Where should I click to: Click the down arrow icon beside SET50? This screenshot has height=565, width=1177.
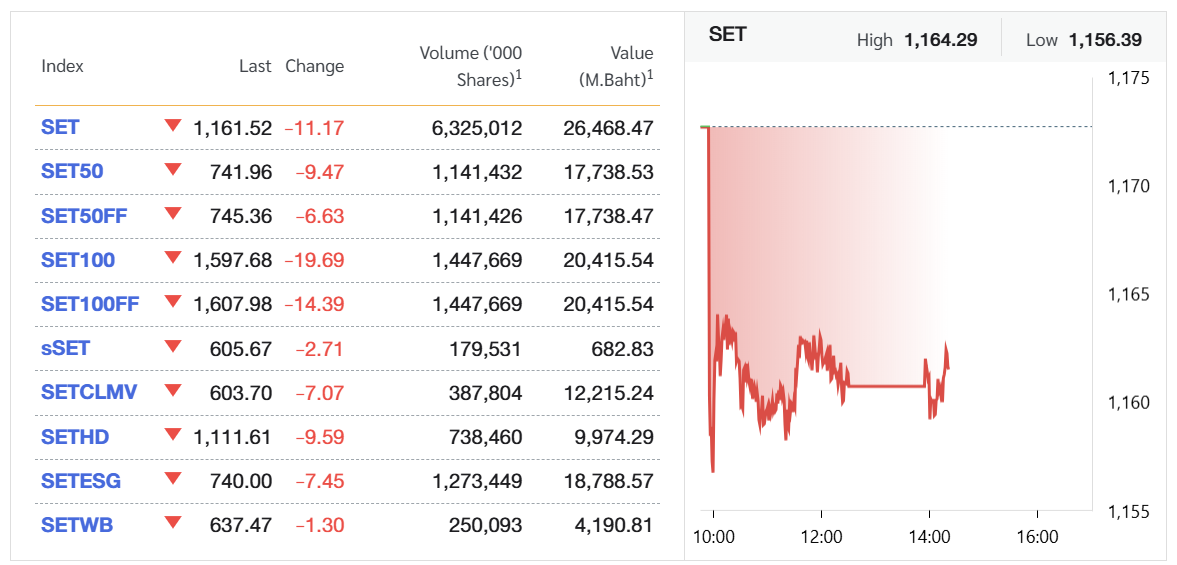pyautogui.click(x=173, y=170)
